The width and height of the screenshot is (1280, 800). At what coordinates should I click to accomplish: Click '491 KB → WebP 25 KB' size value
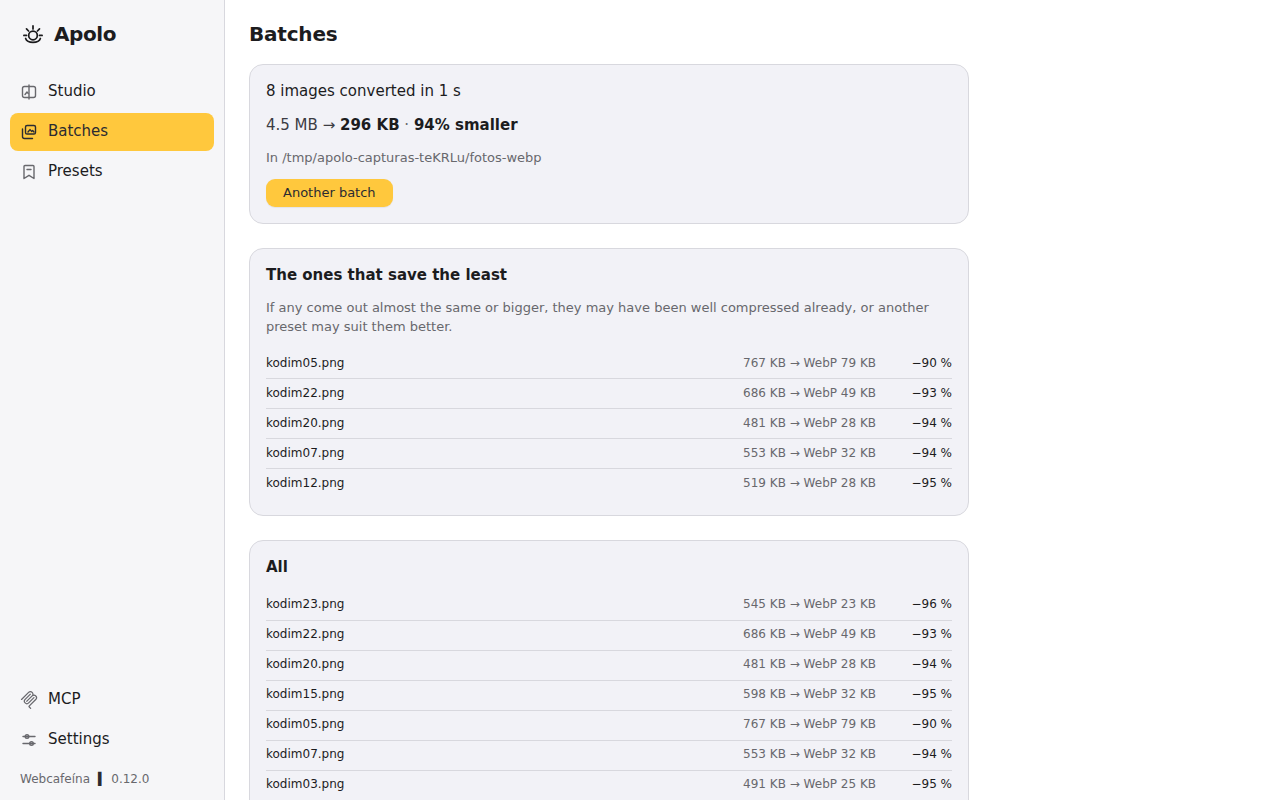[809, 784]
